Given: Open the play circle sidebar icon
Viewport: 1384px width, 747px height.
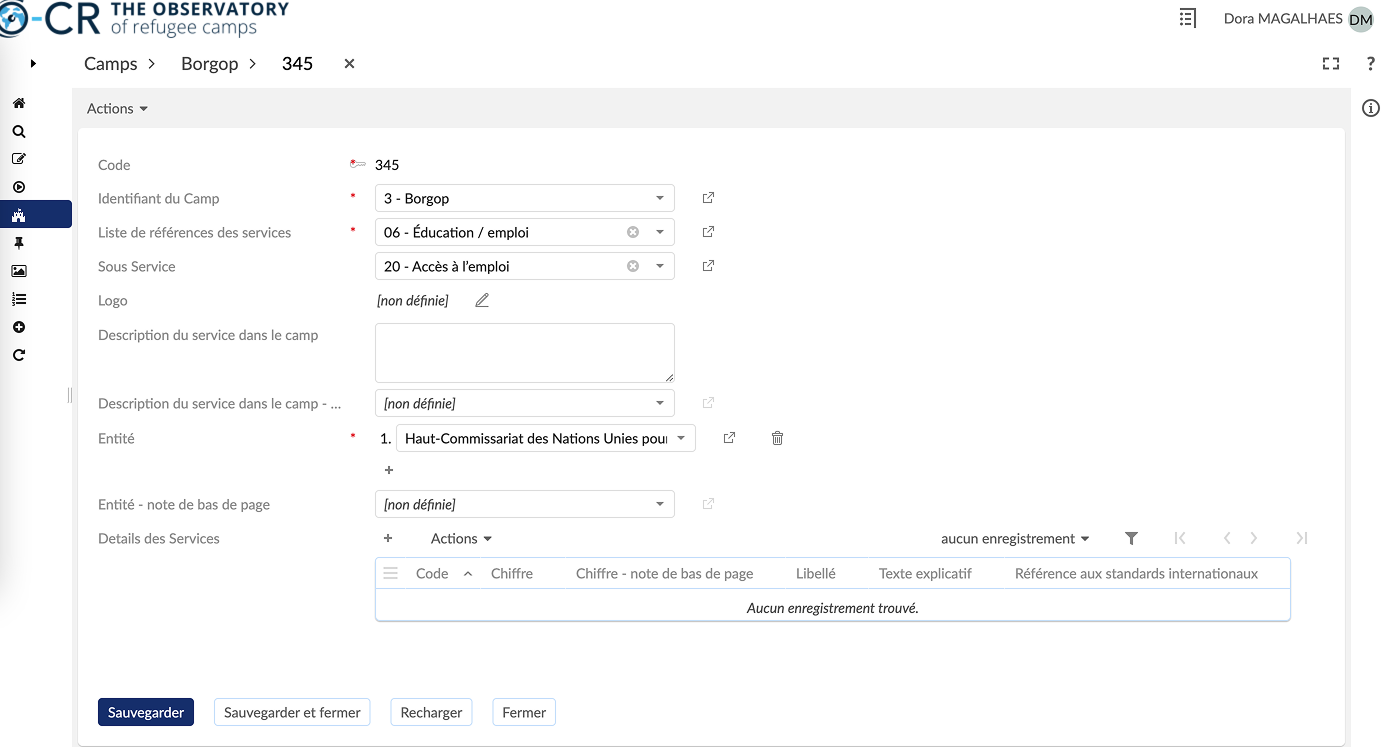Looking at the screenshot, I should coord(19,187).
